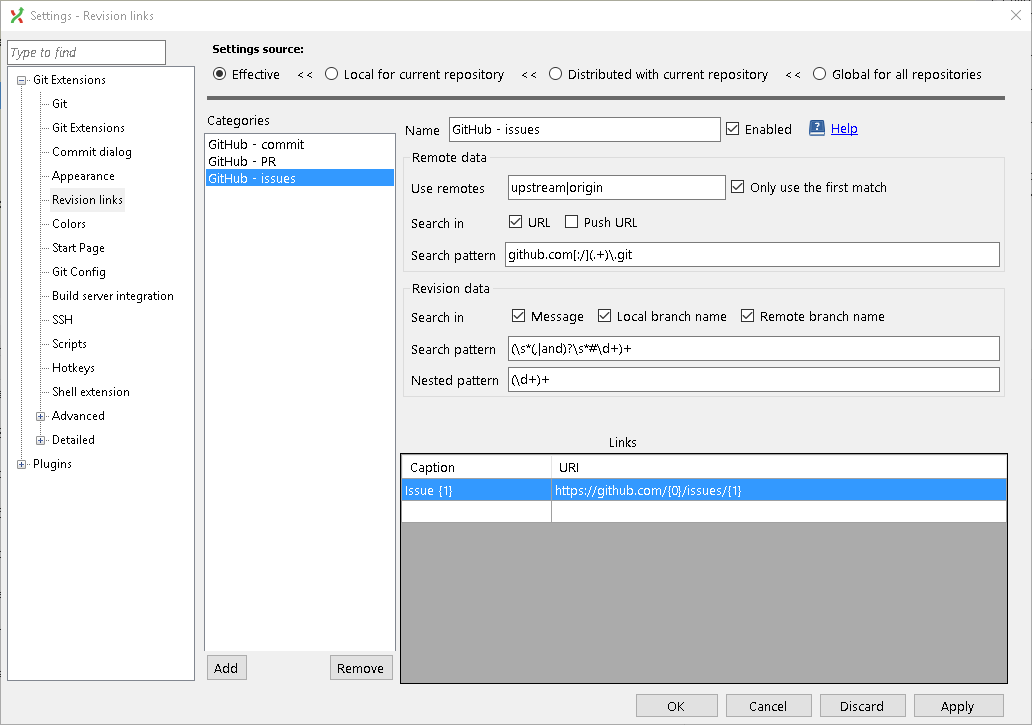Open Scripts settings
The image size is (1032, 725).
[69, 344]
